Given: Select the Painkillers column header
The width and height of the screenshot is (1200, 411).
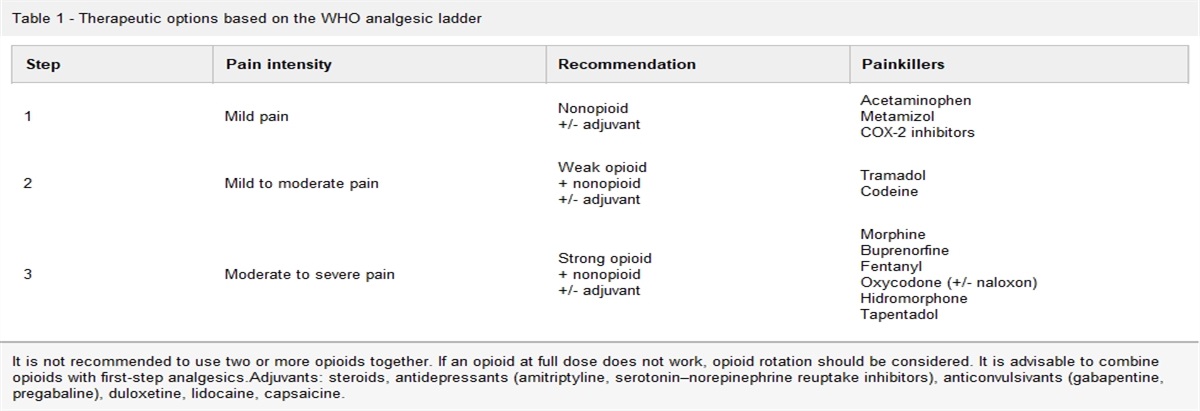Looking at the screenshot, I should click(903, 64).
